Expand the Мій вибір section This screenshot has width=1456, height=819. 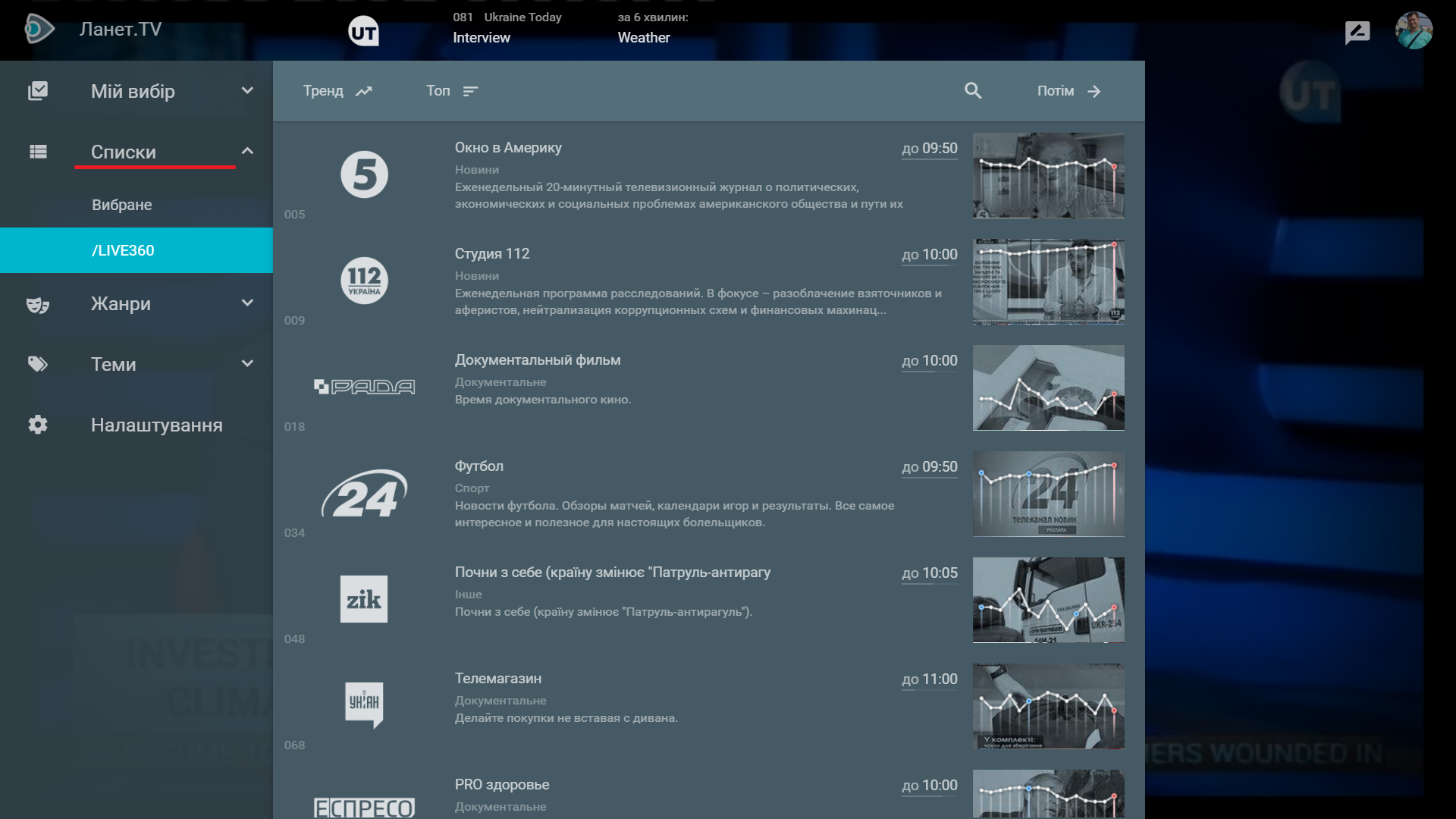point(247,91)
